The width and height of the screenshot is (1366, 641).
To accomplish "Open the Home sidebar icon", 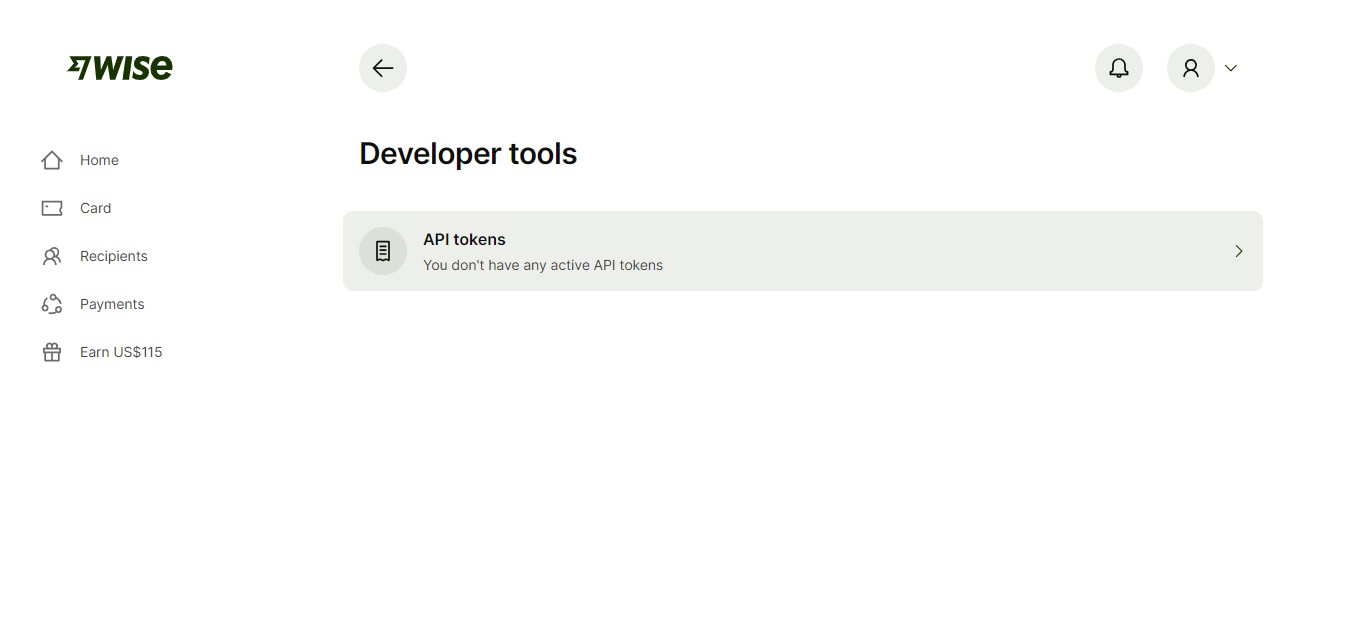I will pyautogui.click(x=51, y=160).
